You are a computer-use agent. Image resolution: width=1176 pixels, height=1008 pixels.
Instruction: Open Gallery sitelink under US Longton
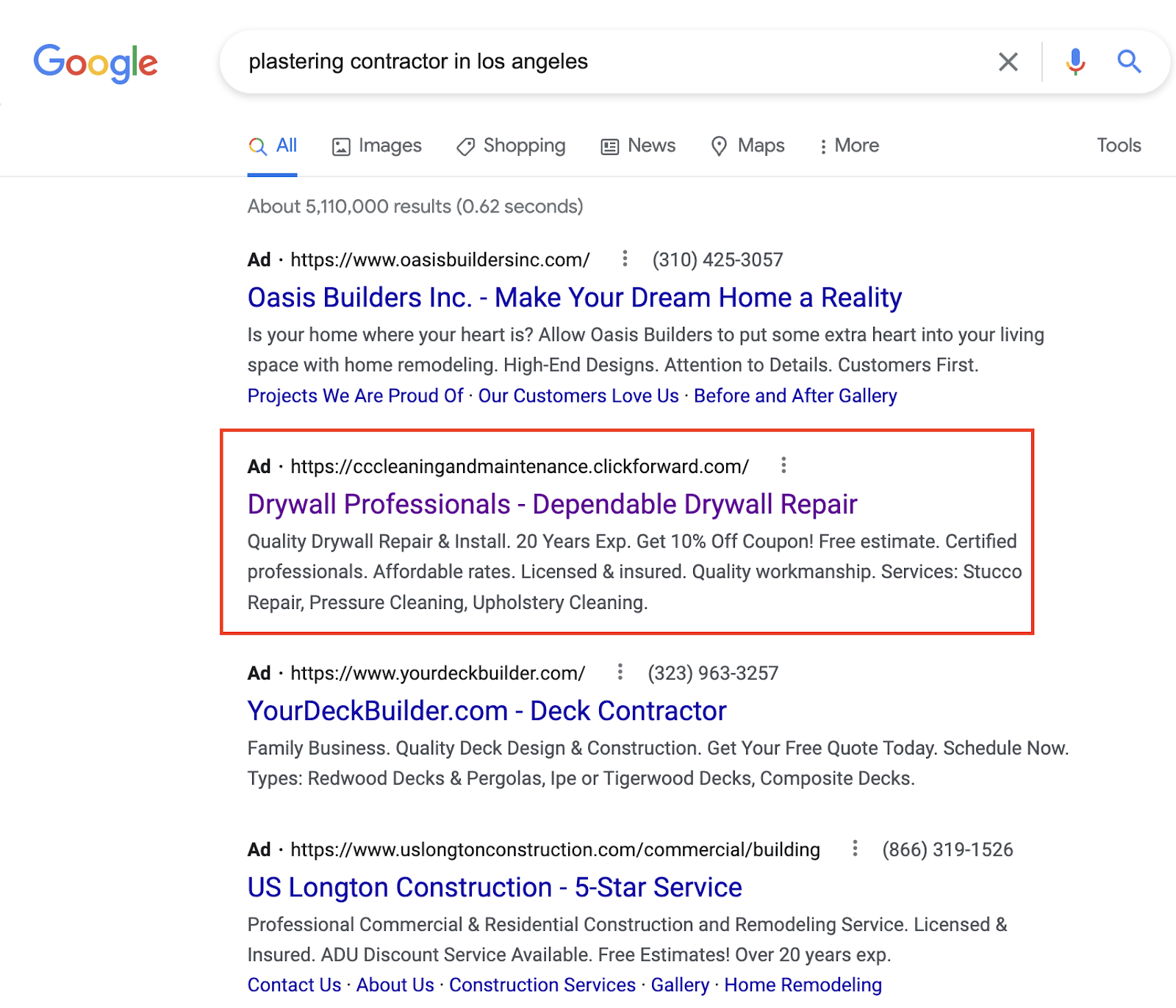(681, 985)
